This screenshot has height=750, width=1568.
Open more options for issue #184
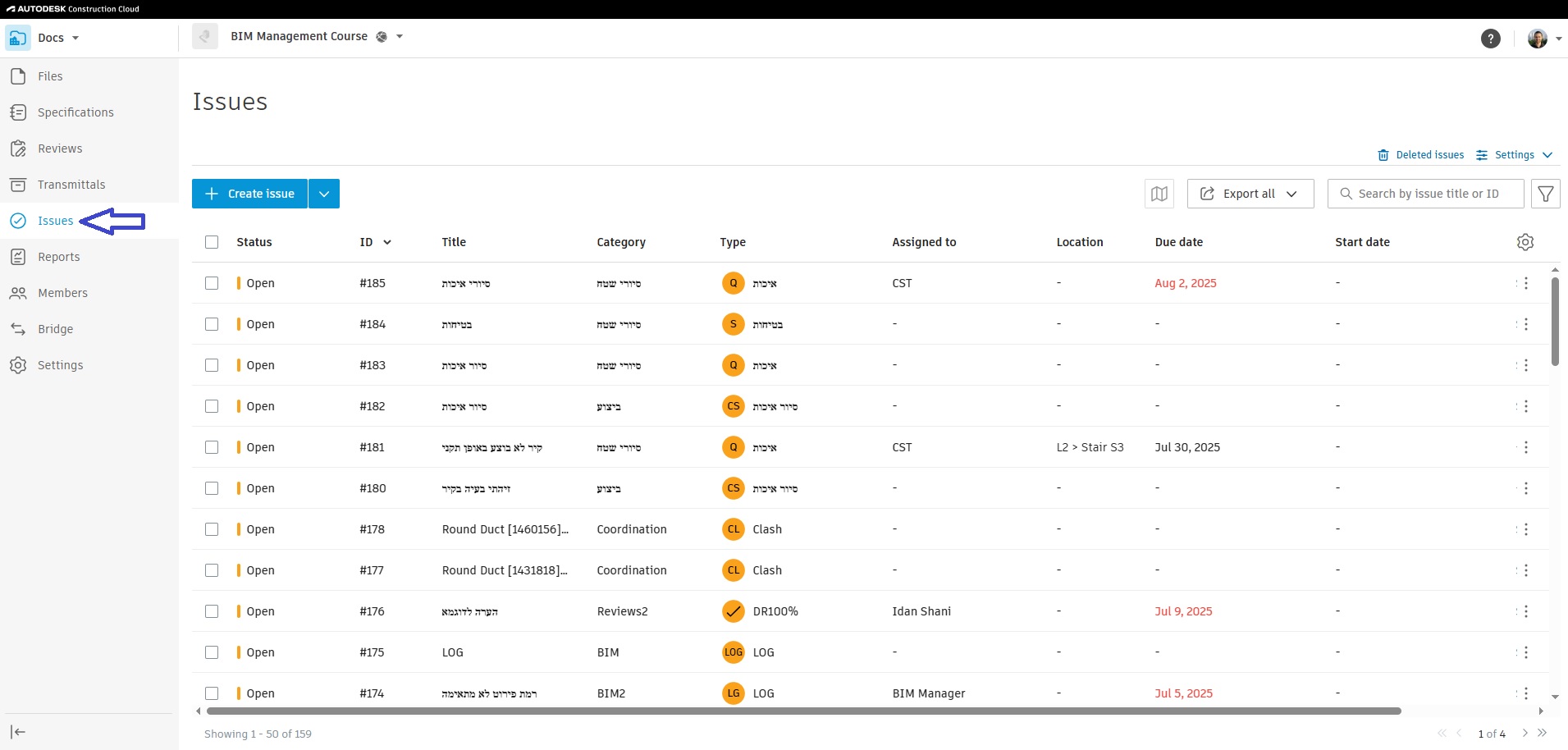point(1526,324)
